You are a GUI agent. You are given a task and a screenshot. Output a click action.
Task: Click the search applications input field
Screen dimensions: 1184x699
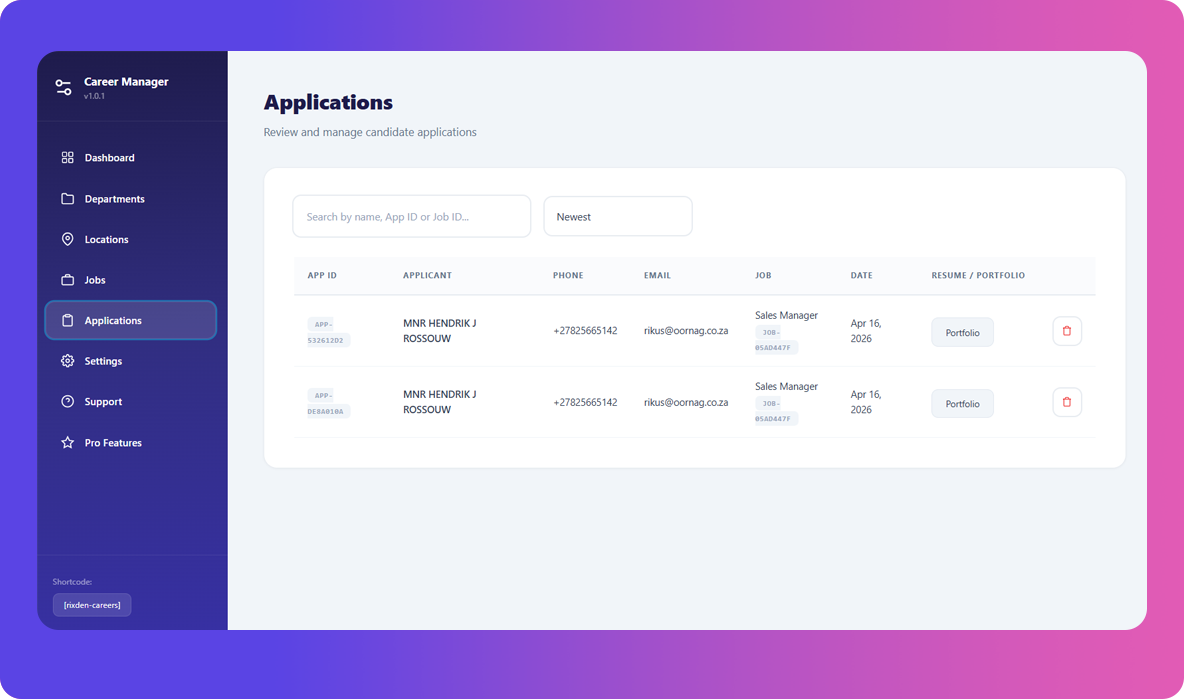(x=411, y=216)
